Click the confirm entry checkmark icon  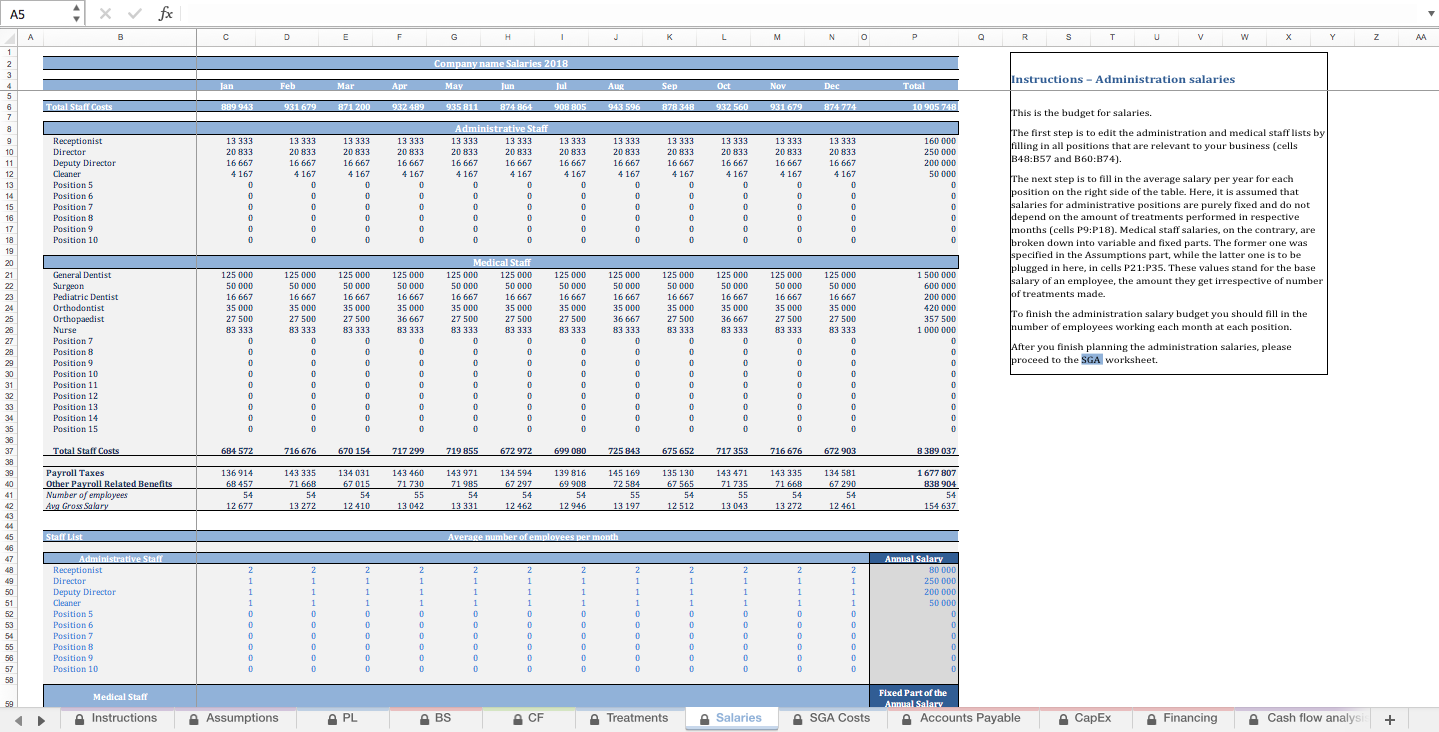pyautogui.click(x=135, y=13)
